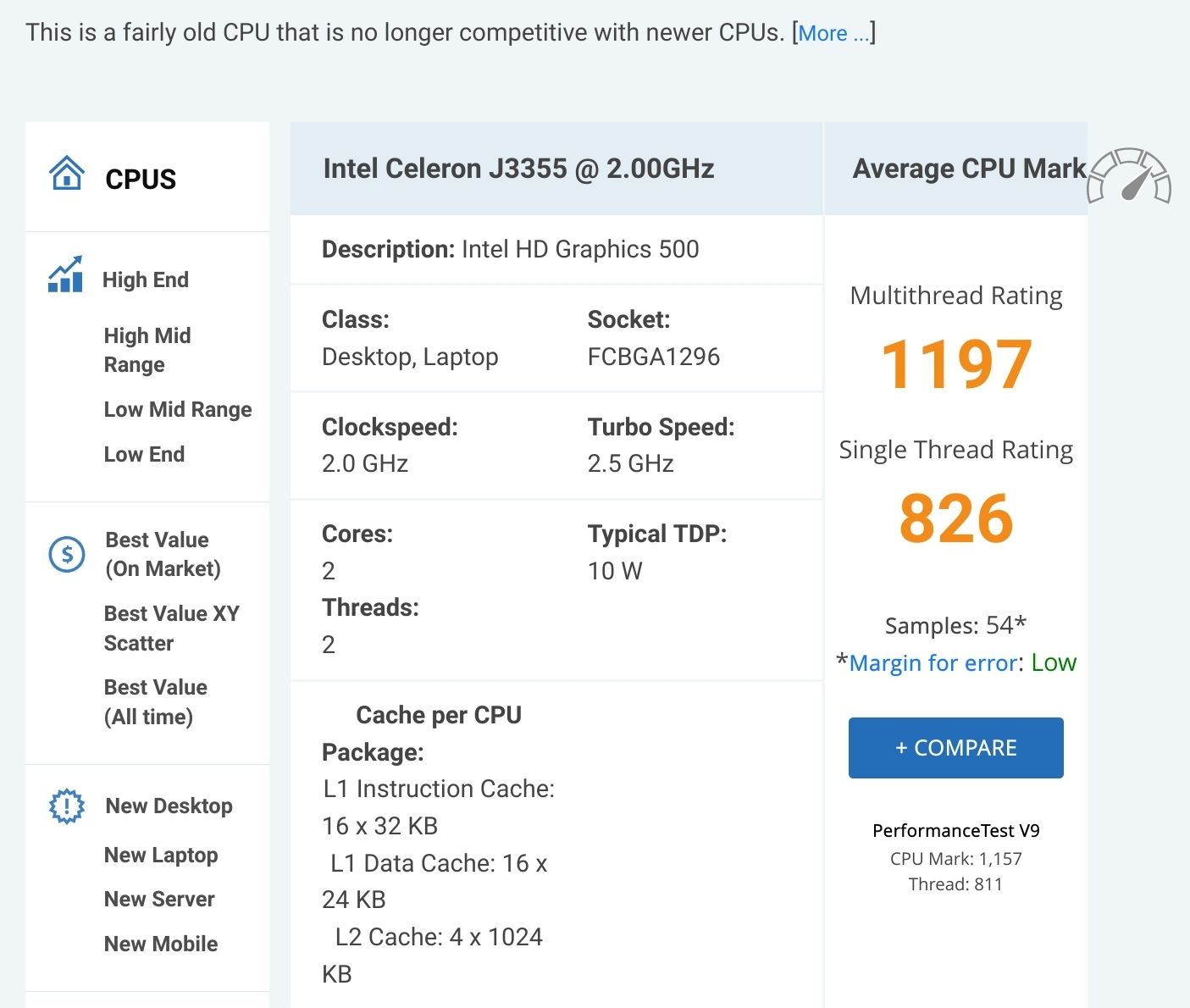Click the Best Value dollar icon

click(x=67, y=555)
